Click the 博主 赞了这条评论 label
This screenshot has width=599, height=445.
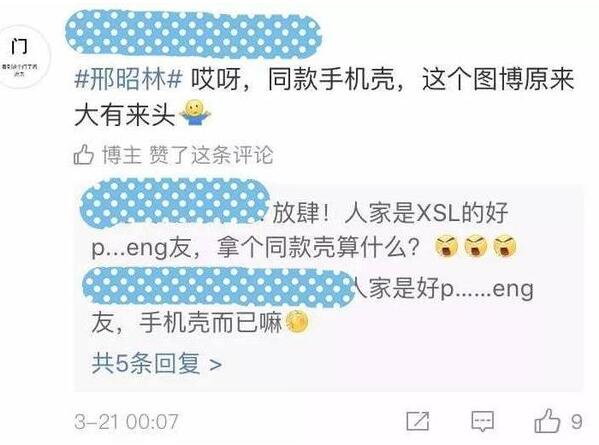pos(188,155)
